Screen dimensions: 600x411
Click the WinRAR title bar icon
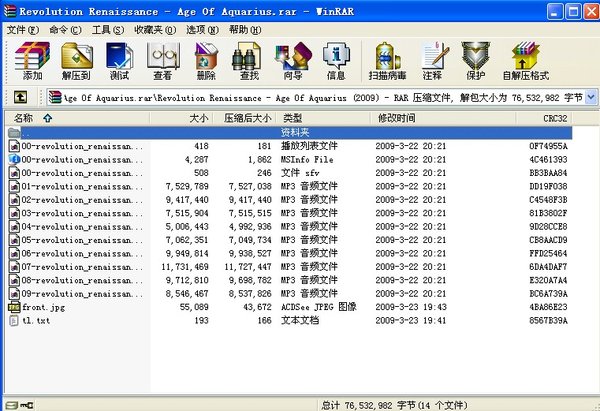tap(10, 11)
